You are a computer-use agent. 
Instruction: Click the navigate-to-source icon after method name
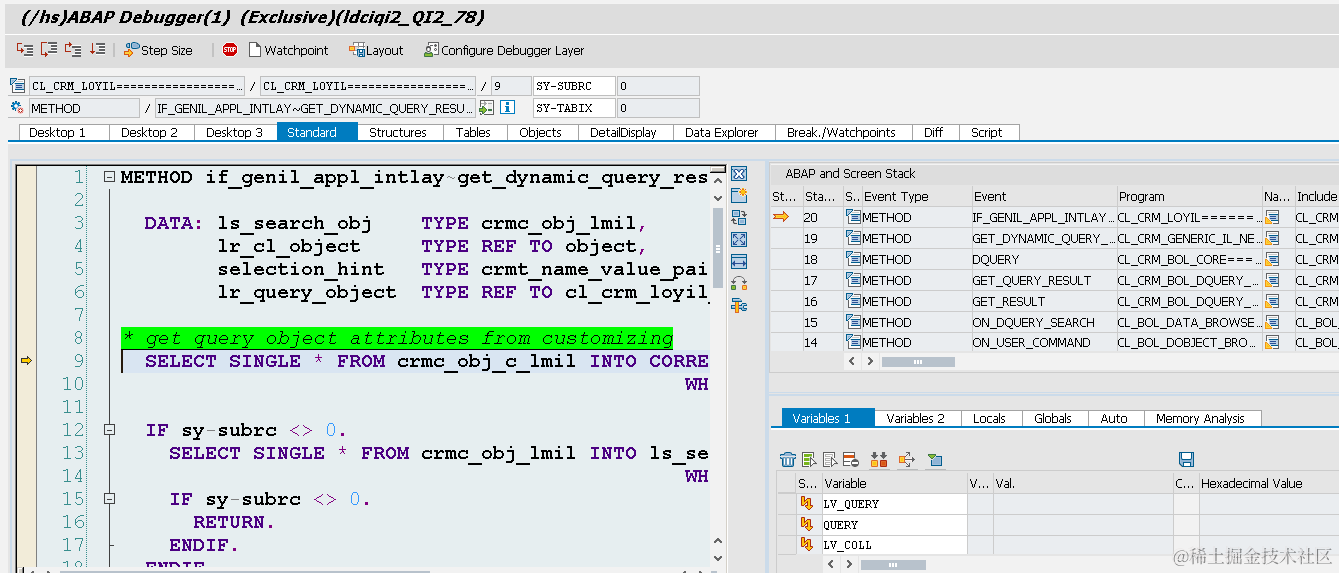click(x=487, y=108)
